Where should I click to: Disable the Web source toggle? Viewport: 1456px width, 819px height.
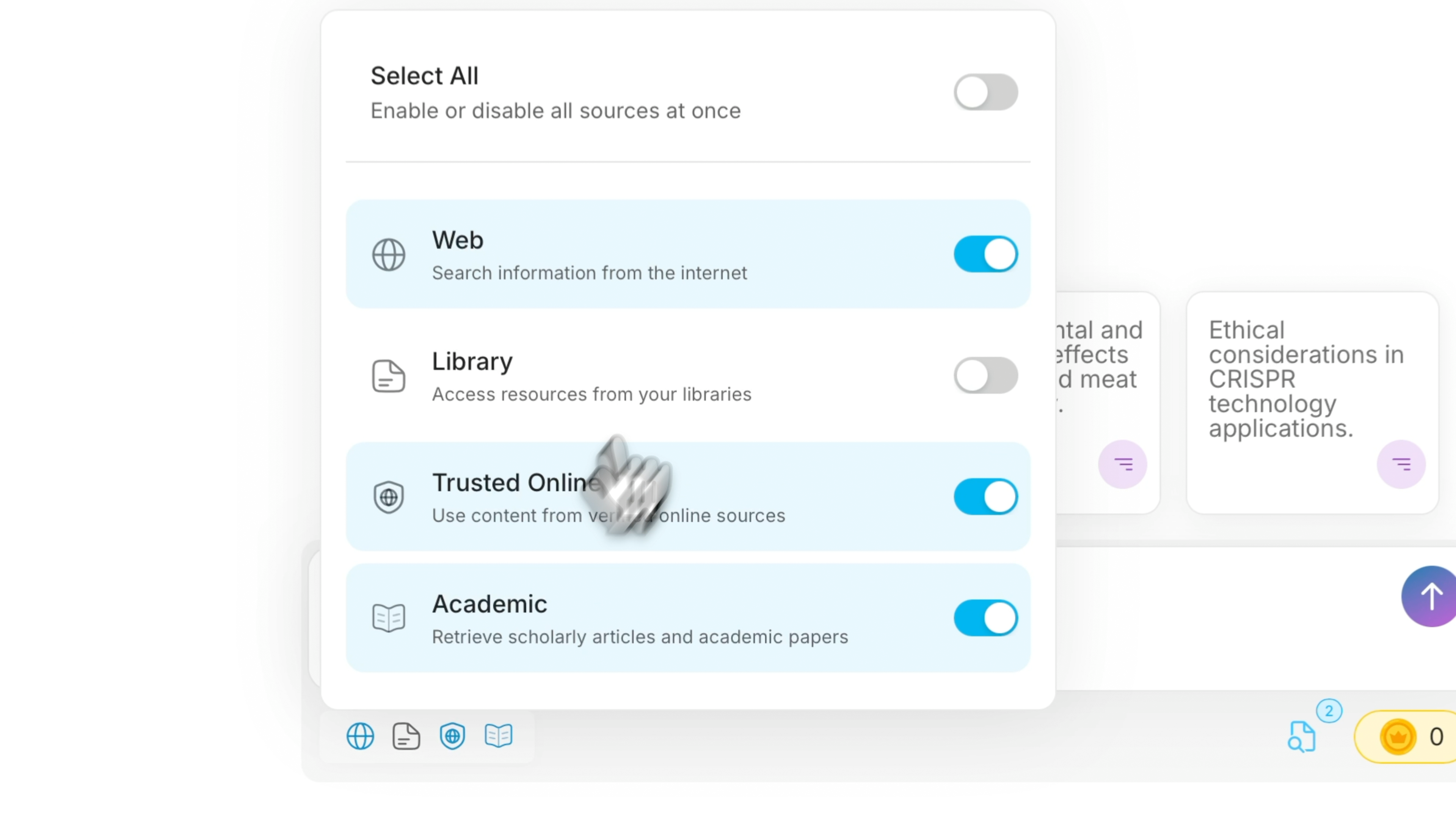pyautogui.click(x=986, y=254)
